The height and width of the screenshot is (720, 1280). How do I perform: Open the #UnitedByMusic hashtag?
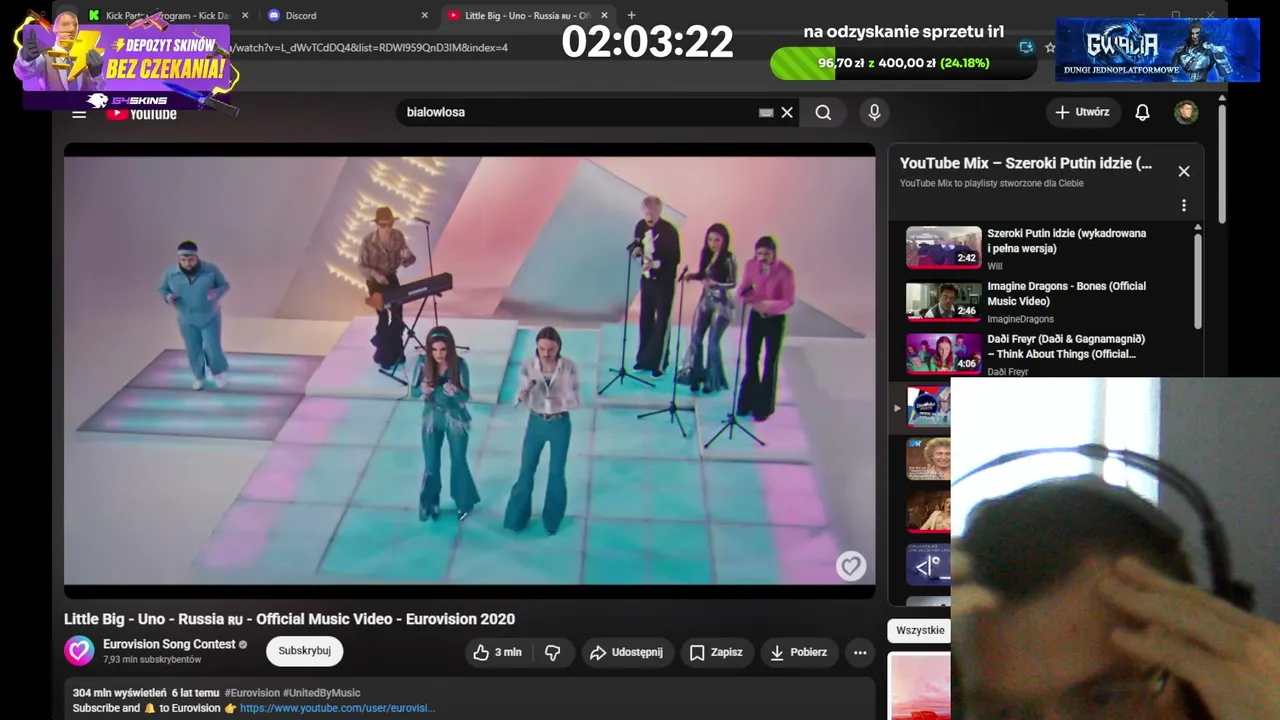(322, 693)
